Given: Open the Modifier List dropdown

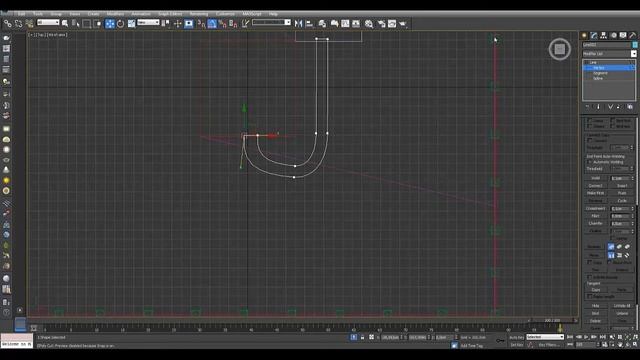Looking at the screenshot, I should coord(609,54).
